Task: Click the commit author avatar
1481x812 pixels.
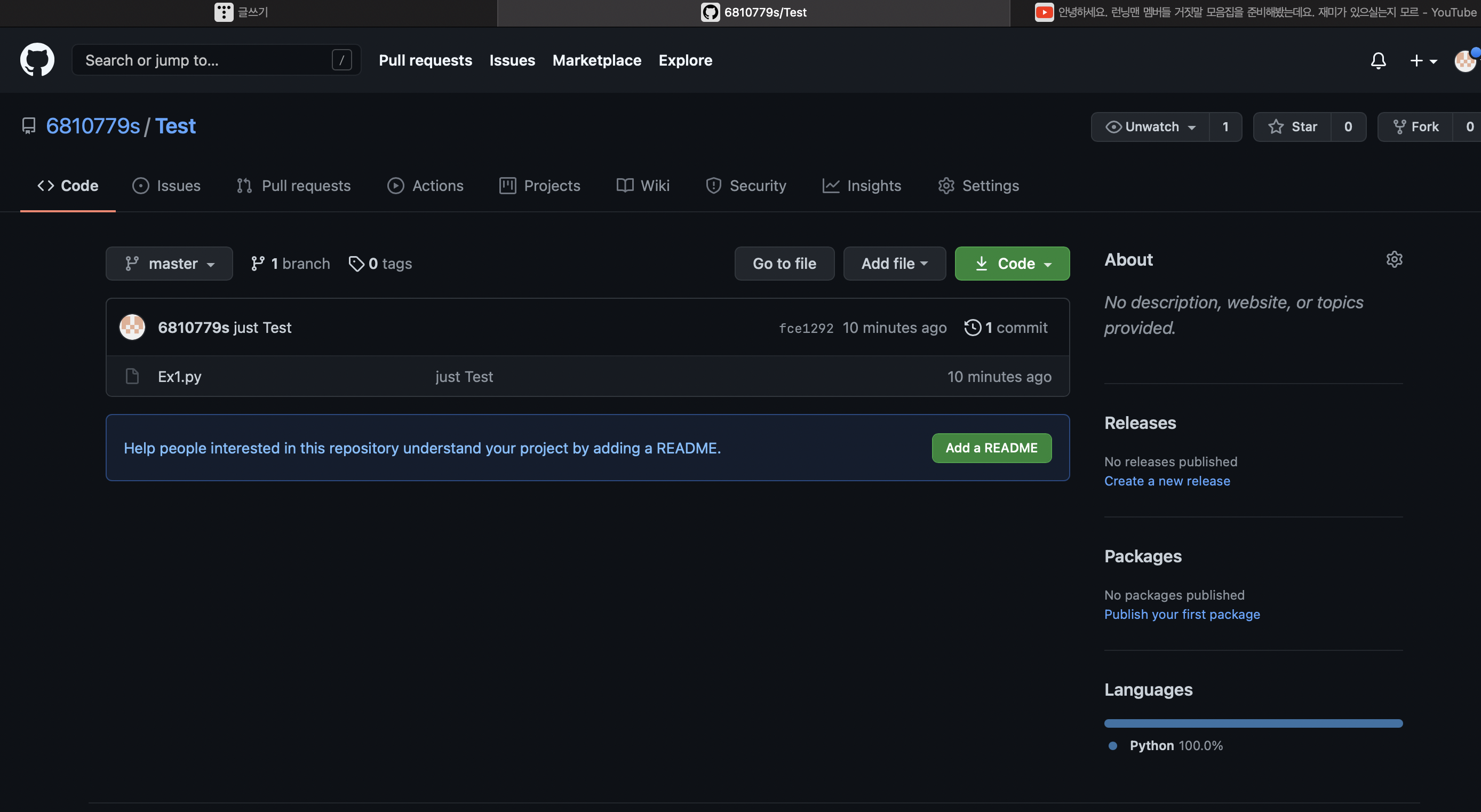Action: (x=132, y=327)
